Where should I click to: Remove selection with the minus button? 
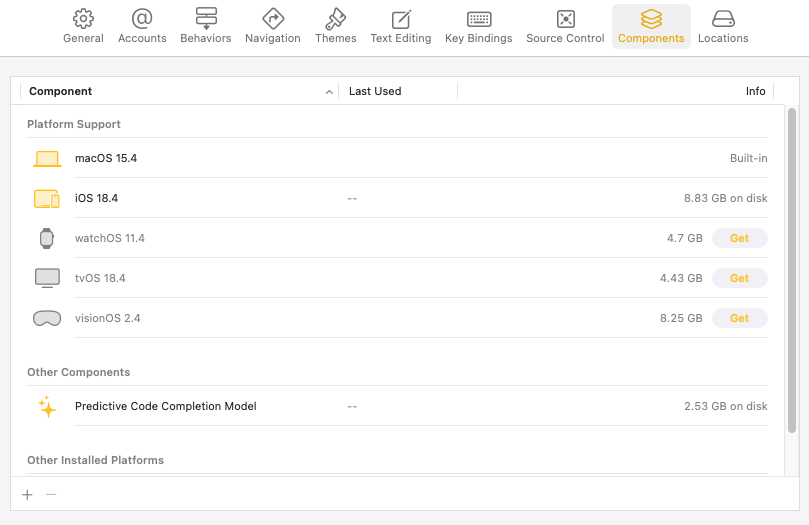(x=51, y=495)
